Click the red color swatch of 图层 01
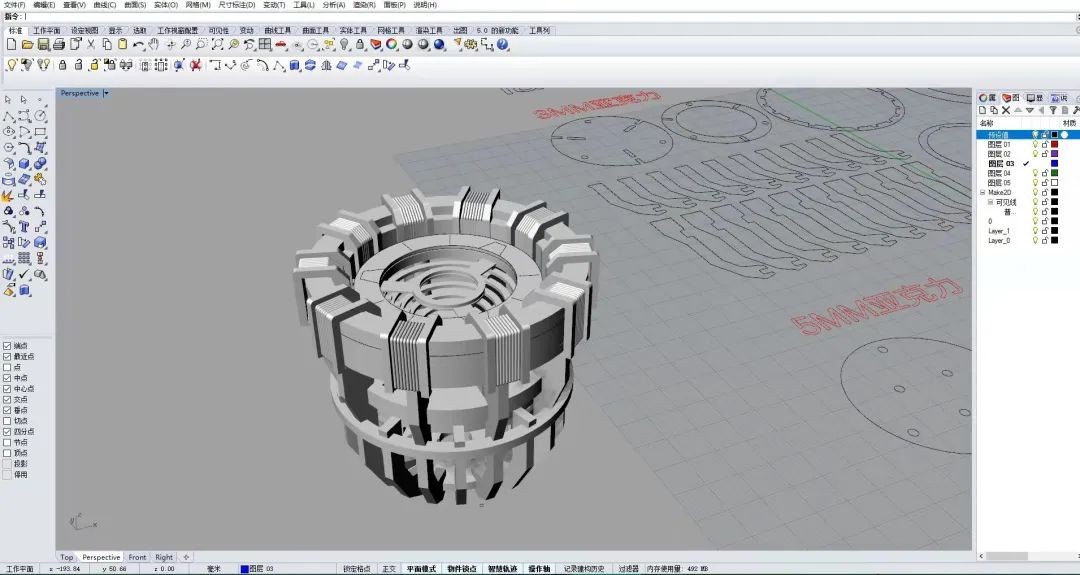The height and width of the screenshot is (575, 1080). click(x=1054, y=144)
